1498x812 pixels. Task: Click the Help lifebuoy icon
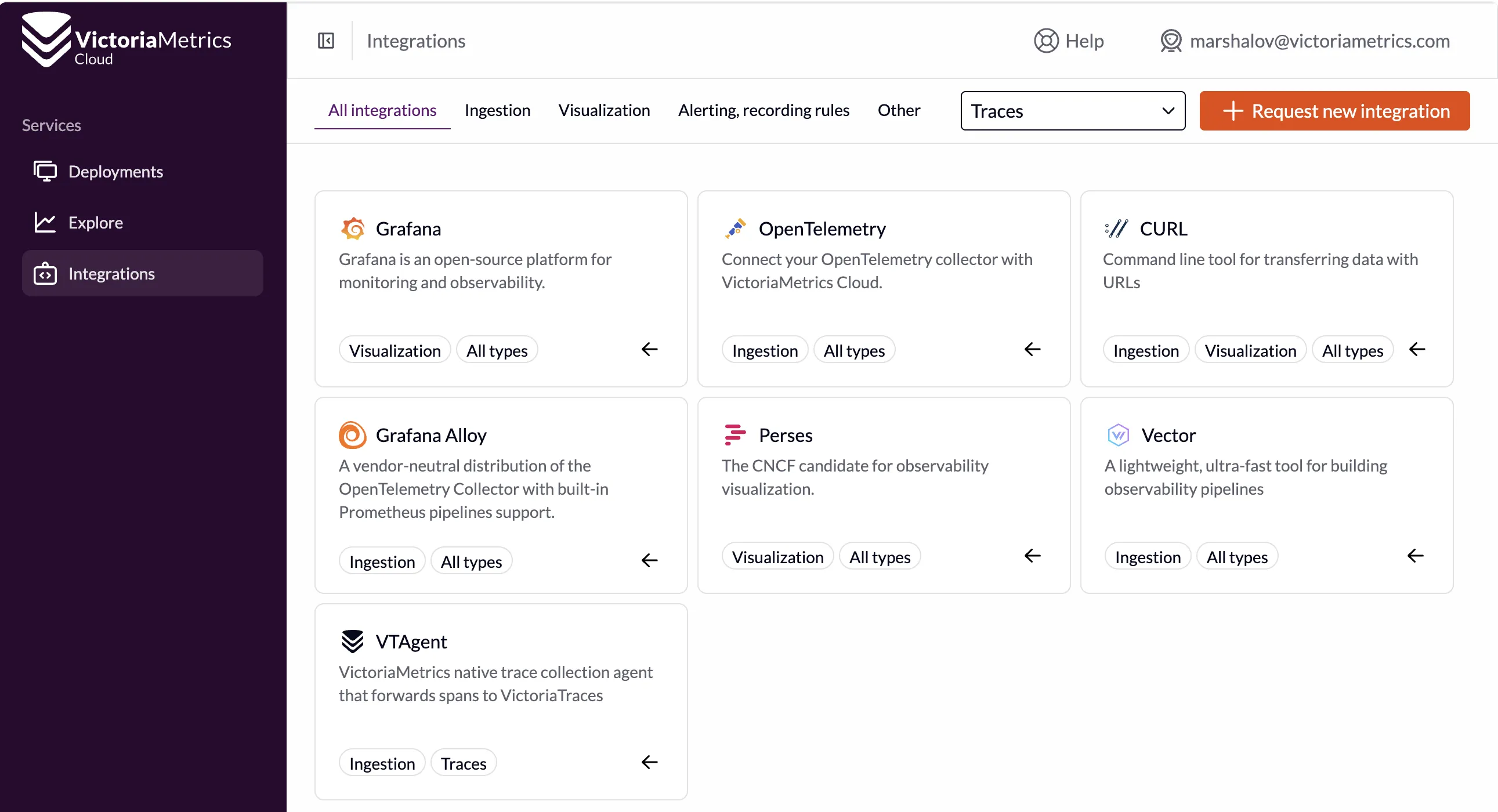[x=1045, y=41]
